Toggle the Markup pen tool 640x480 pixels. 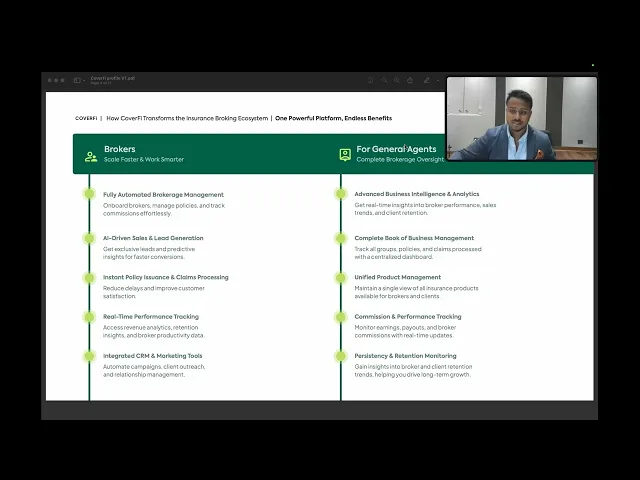[427, 80]
